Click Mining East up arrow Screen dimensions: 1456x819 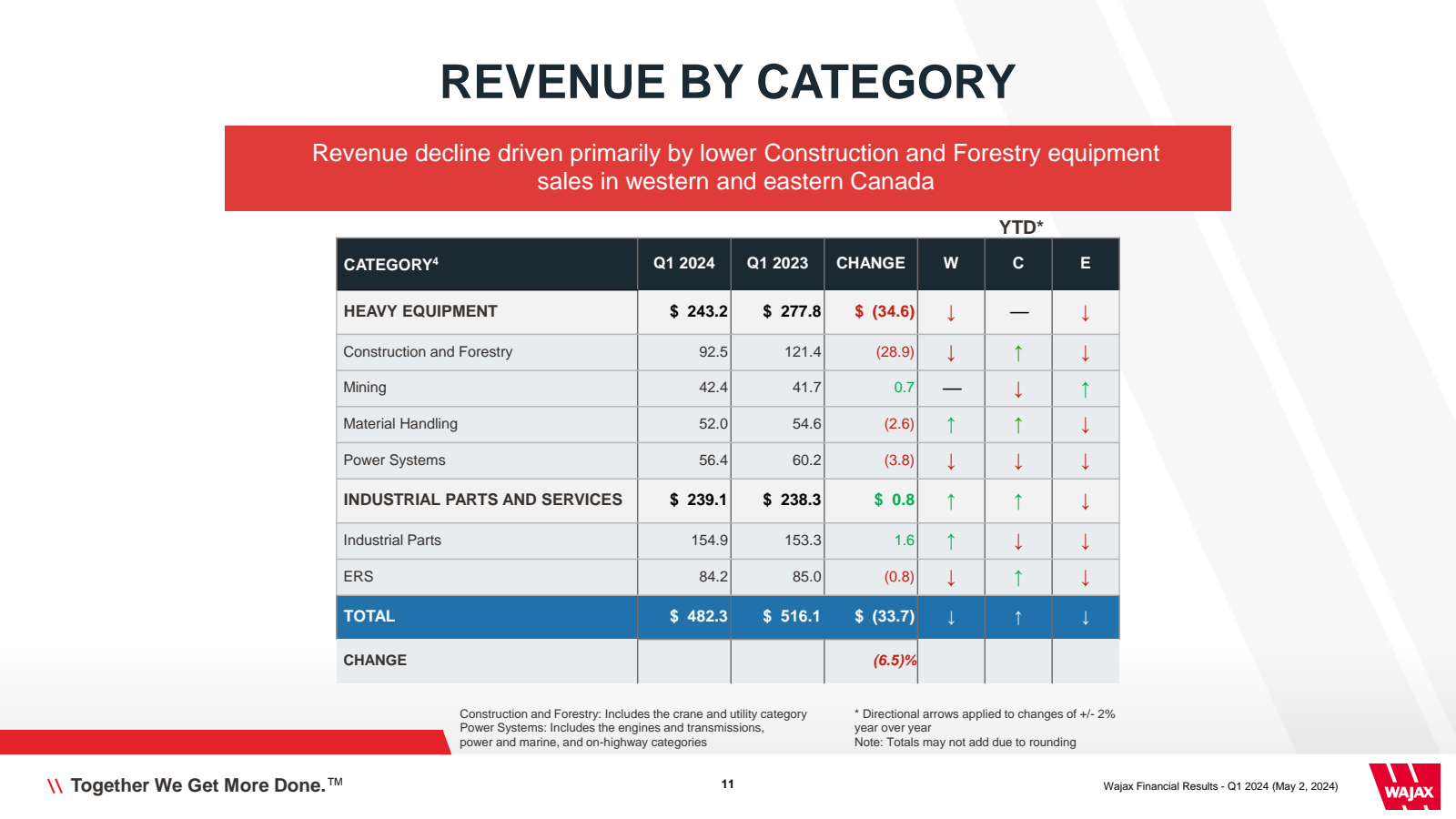[1086, 389]
